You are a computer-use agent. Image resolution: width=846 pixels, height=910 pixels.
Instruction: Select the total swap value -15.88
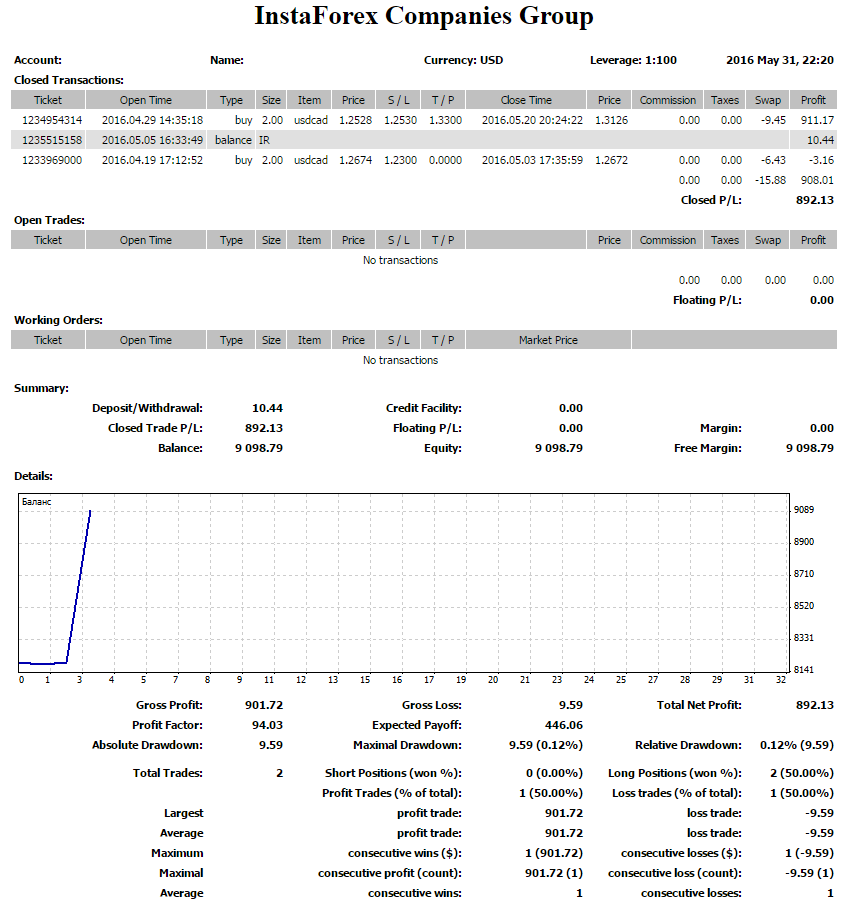coord(770,180)
